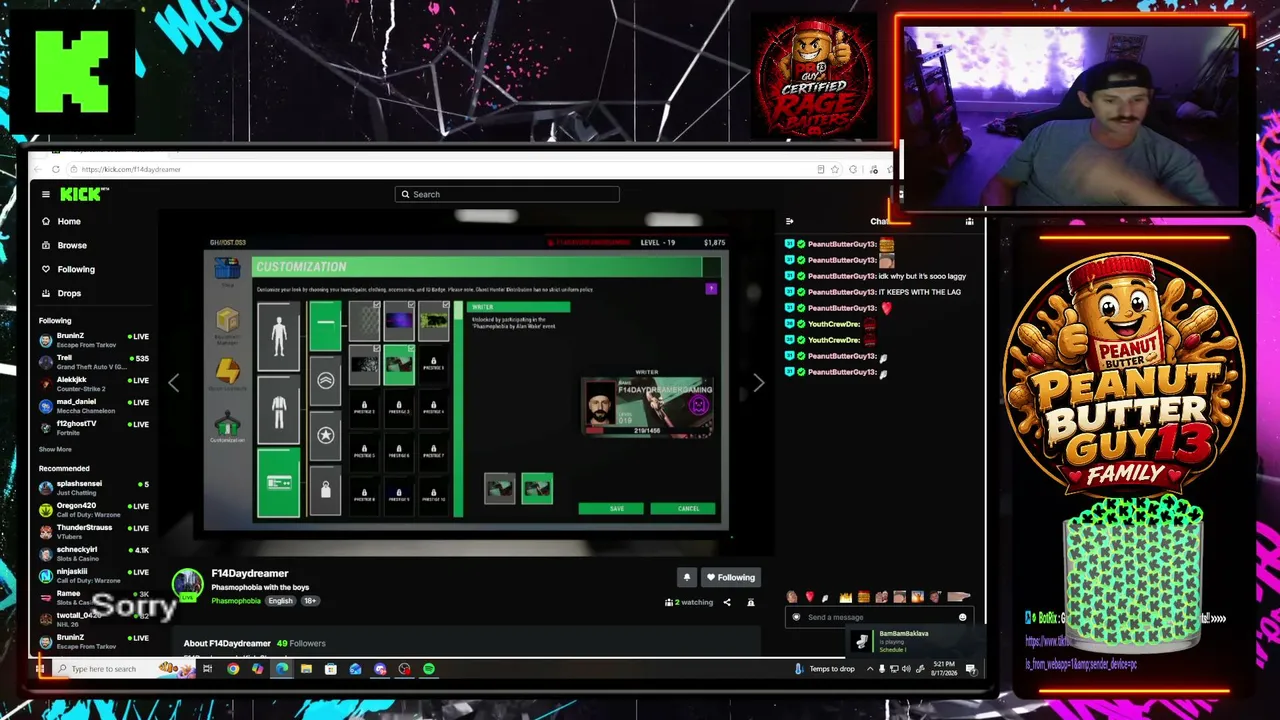Click the first YouthCrewDre username in chat
The width and height of the screenshot is (1280, 720).
834,324
